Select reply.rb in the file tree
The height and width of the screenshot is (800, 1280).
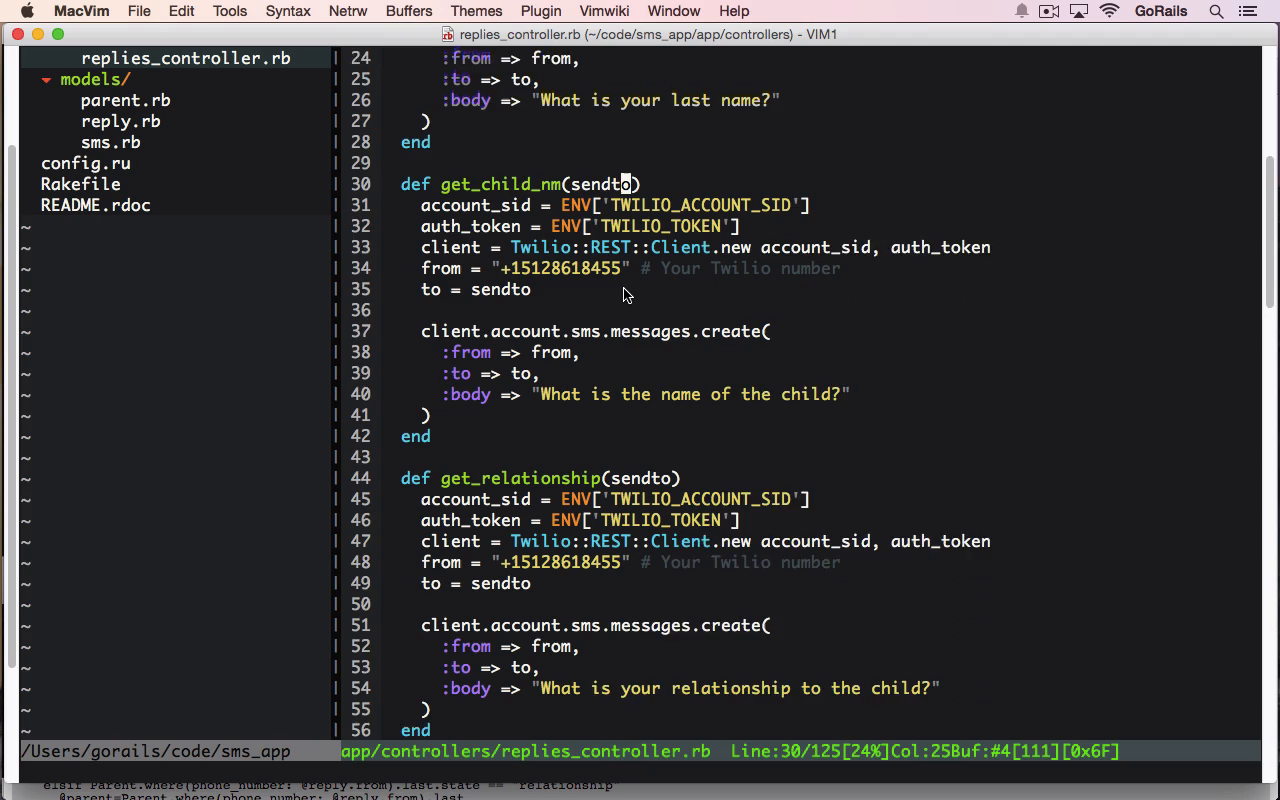[x=120, y=121]
